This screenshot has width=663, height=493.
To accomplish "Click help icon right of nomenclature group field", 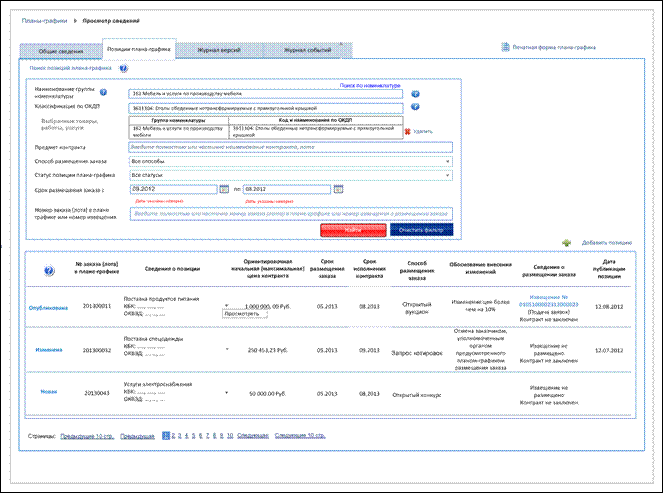I will click(x=415, y=94).
